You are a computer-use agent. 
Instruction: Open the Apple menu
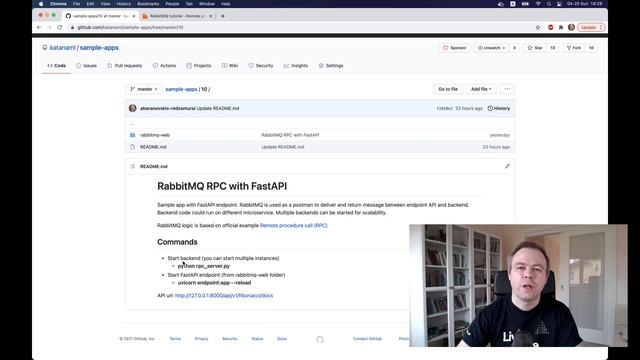pyautogui.click(x=41, y=4)
